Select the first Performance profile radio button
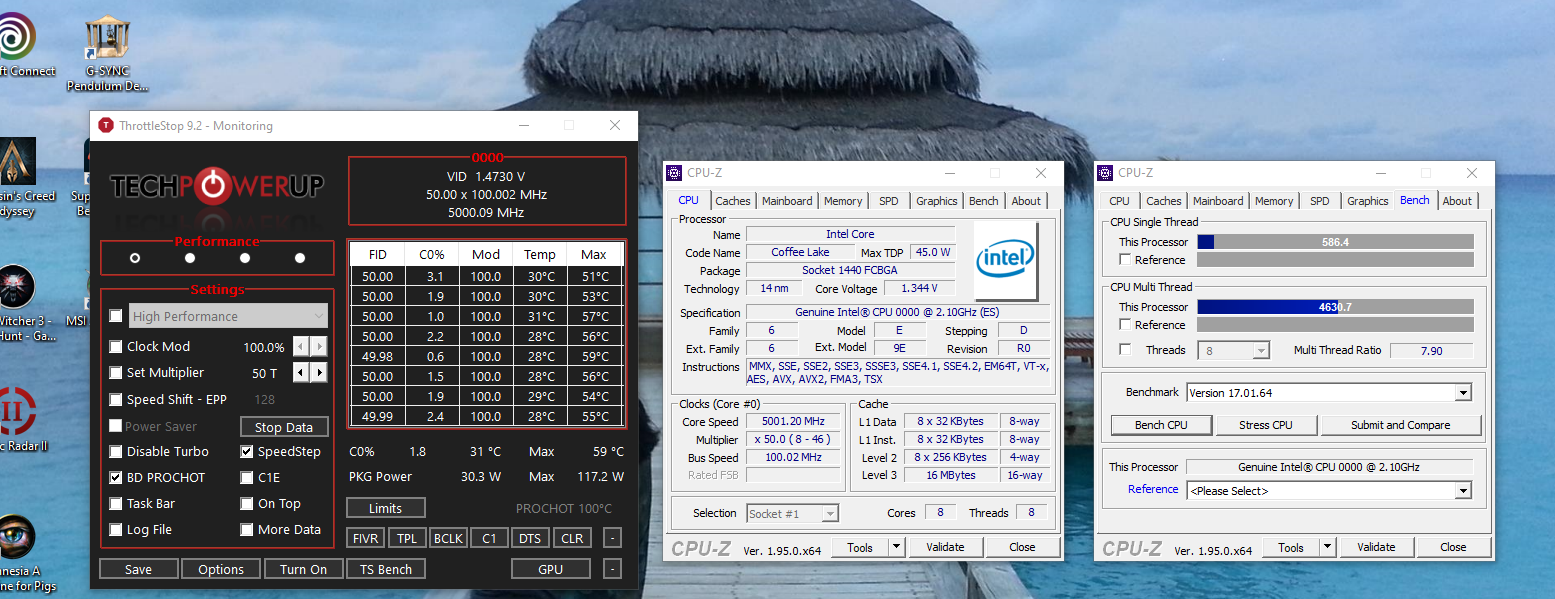Viewport: 1555px width, 599px height. coord(135,258)
